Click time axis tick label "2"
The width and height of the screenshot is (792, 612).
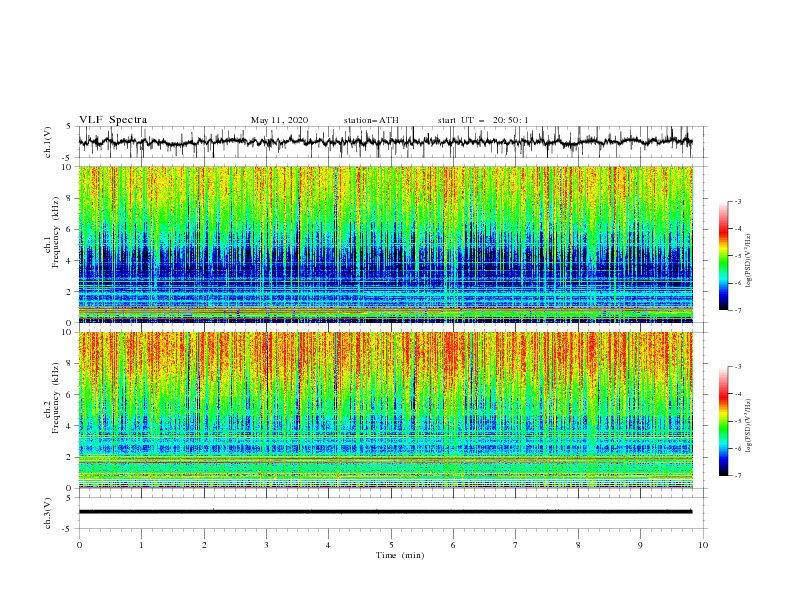[204, 545]
